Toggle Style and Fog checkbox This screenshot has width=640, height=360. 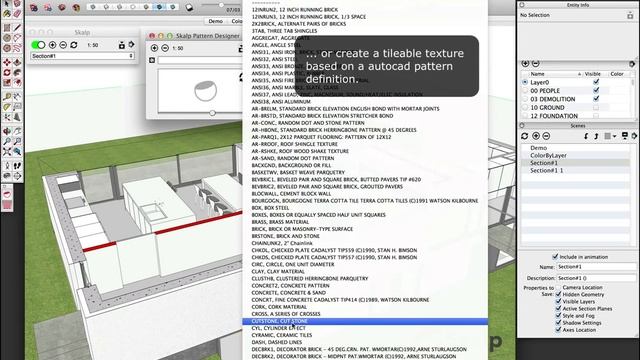558,316
